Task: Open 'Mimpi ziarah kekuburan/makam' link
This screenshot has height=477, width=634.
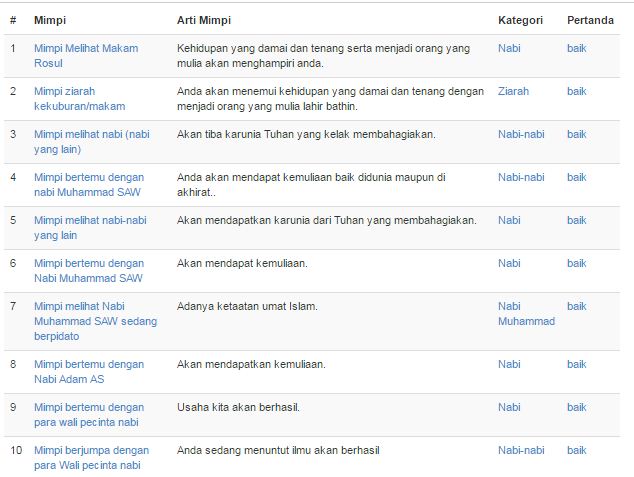Action: point(79,99)
